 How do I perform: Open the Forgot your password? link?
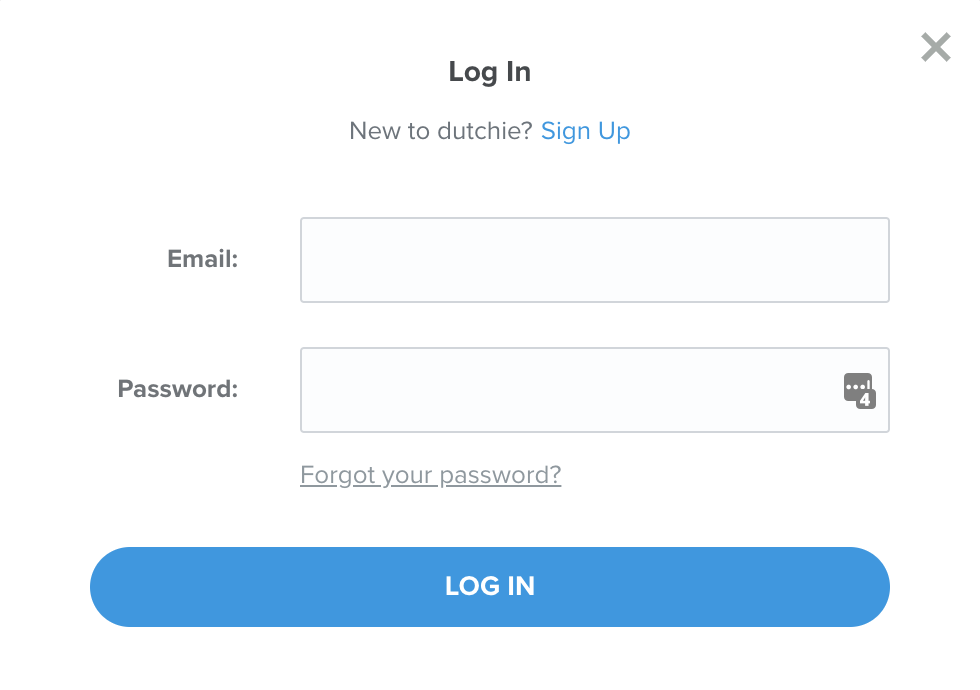(430, 475)
